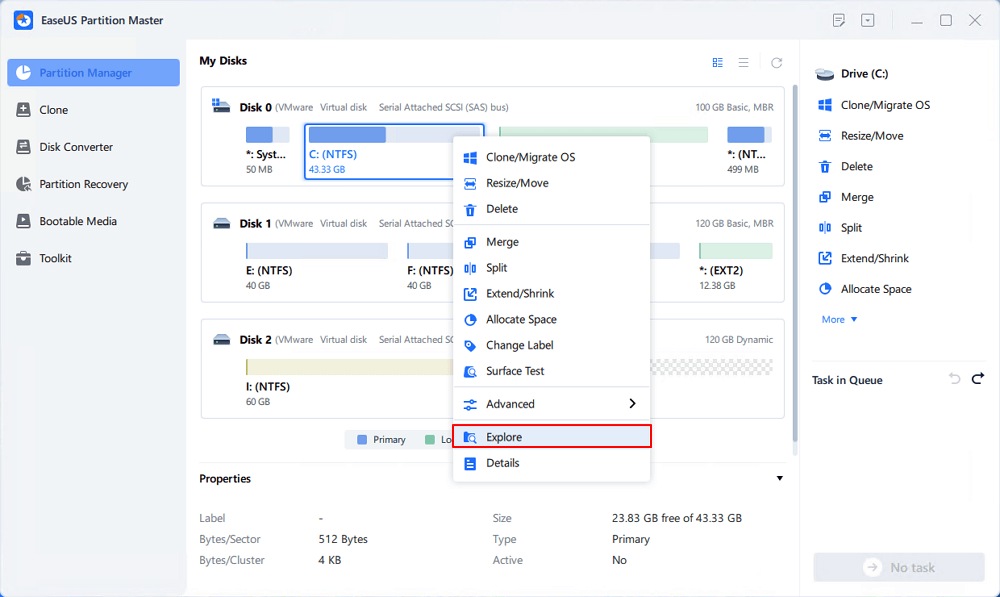Switch My Disks to list view
1000x597 pixels.
click(744, 62)
